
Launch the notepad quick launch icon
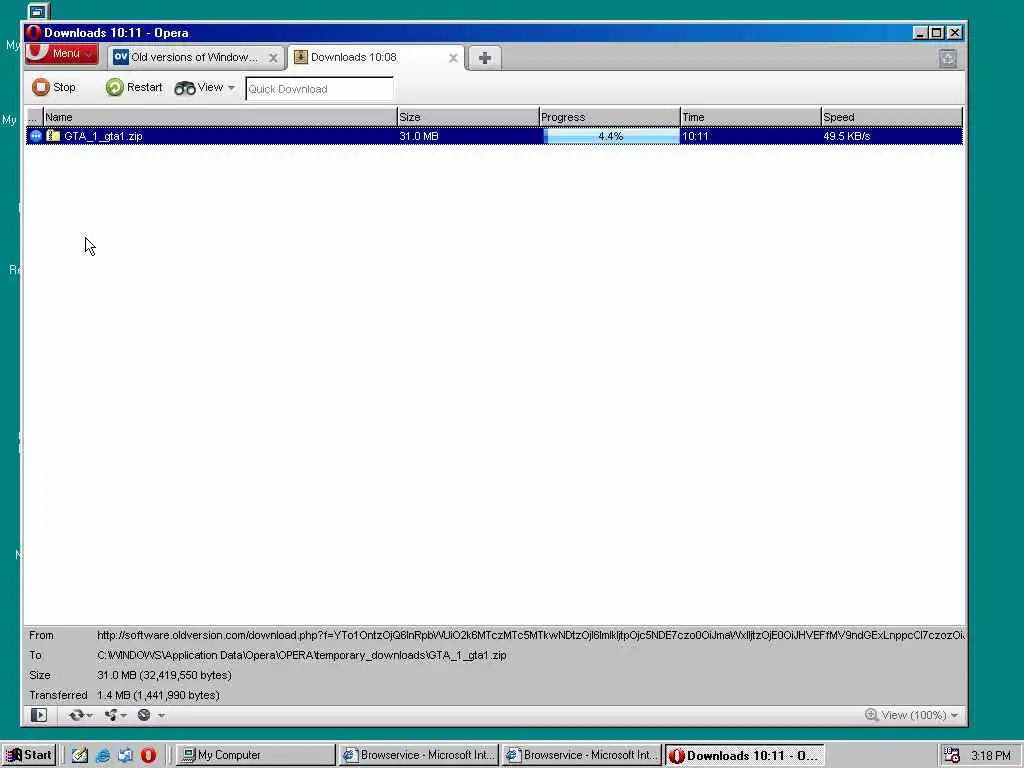(x=80, y=756)
